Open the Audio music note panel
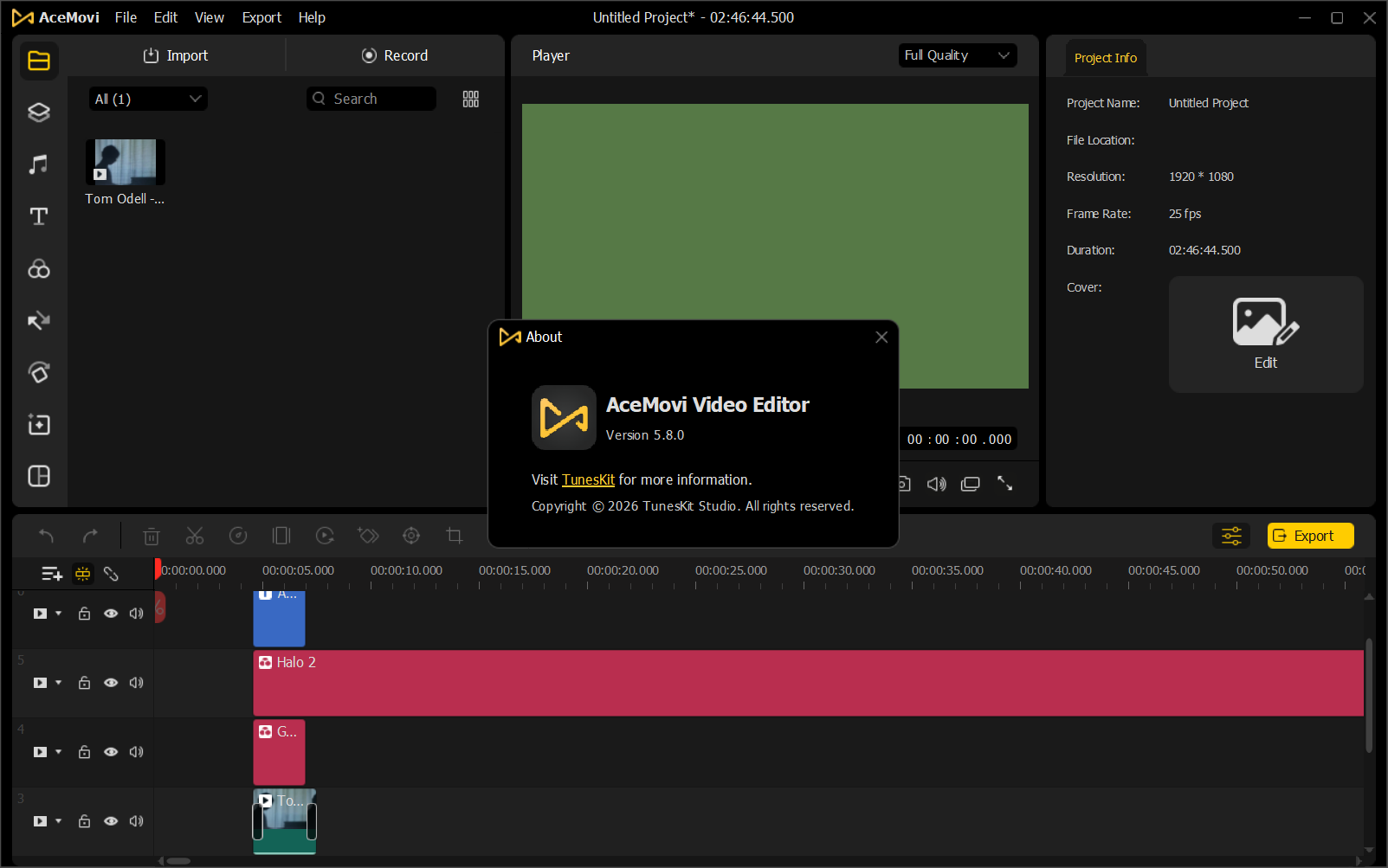 [x=39, y=164]
